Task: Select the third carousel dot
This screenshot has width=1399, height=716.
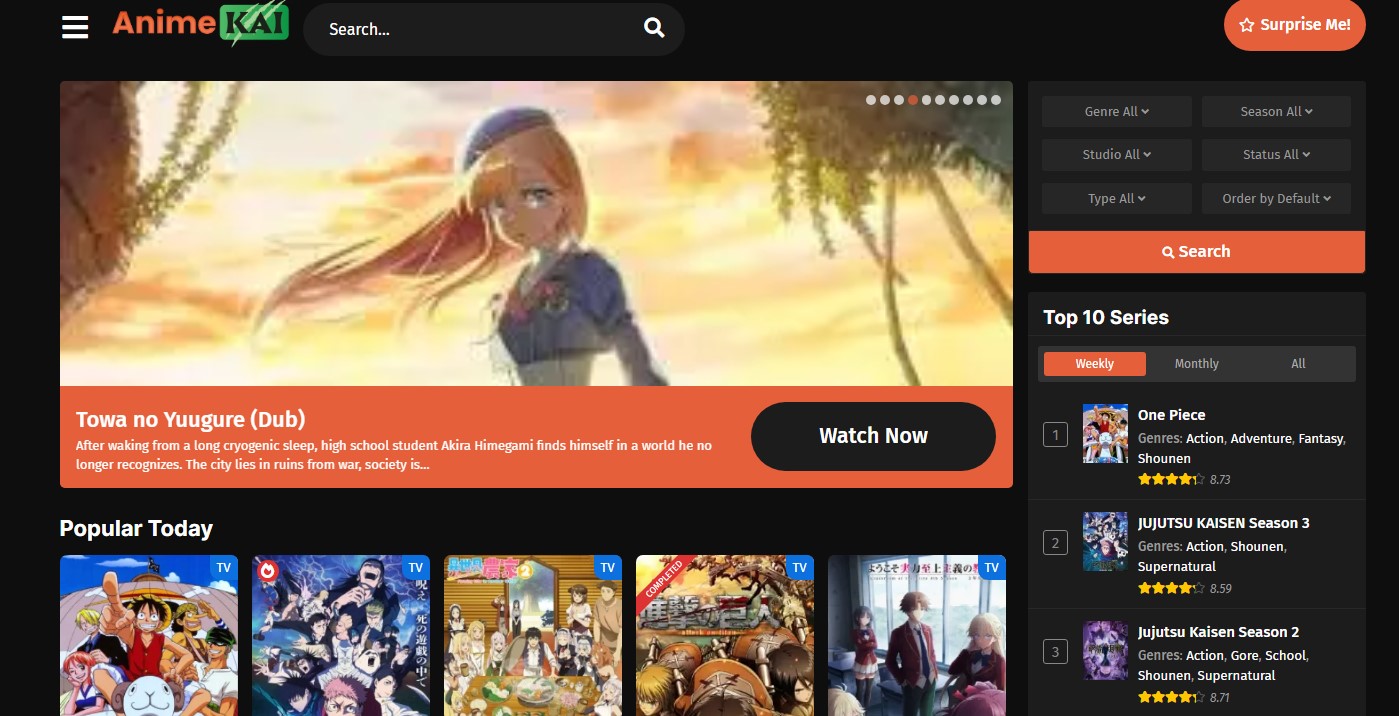Action: [x=899, y=100]
